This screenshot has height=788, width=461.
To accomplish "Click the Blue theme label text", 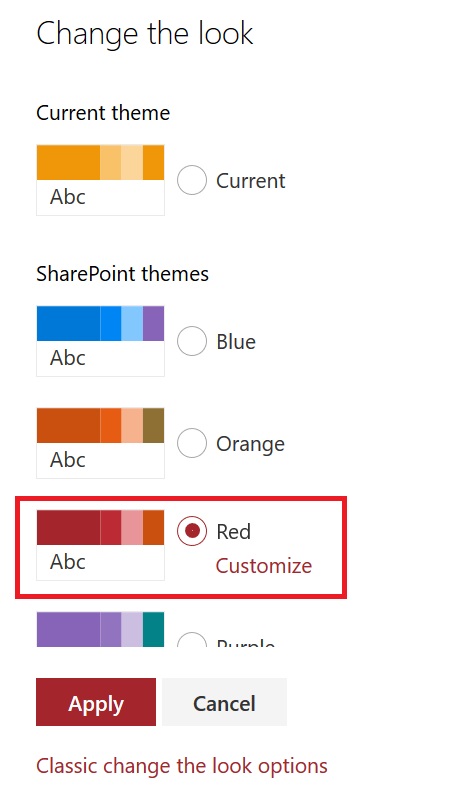I will tap(236, 342).
